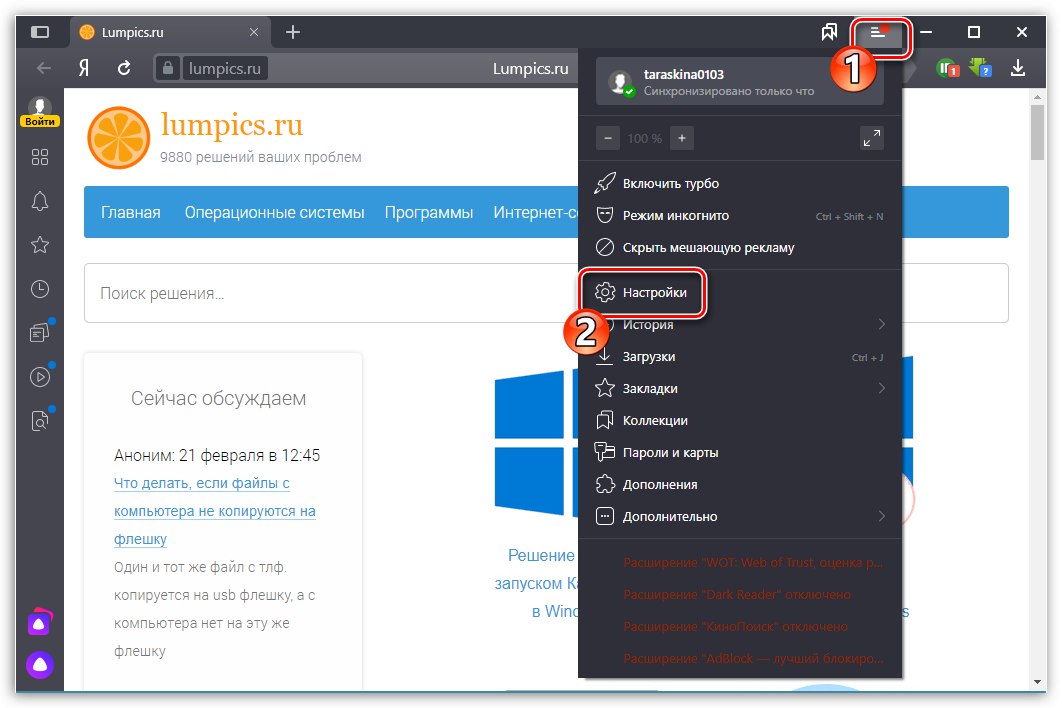Open the video play icon in sidebar

(x=40, y=377)
